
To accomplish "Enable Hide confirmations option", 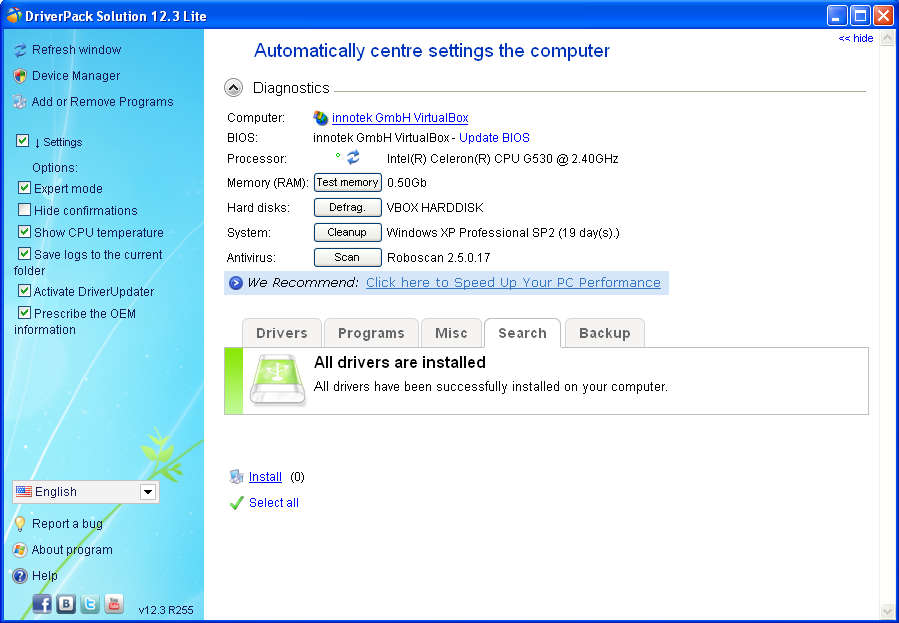I will coord(24,209).
